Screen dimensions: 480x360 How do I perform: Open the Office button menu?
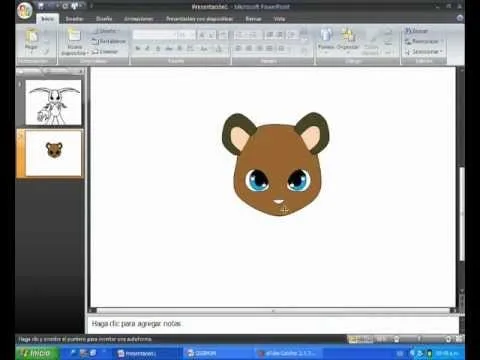24,10
